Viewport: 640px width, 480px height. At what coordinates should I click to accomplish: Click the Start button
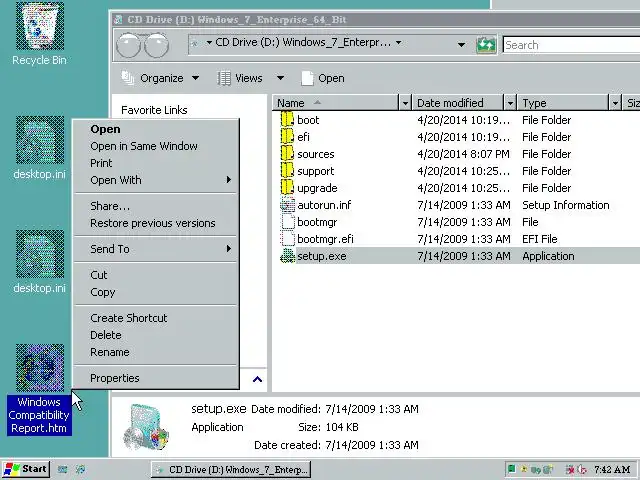click(26, 469)
